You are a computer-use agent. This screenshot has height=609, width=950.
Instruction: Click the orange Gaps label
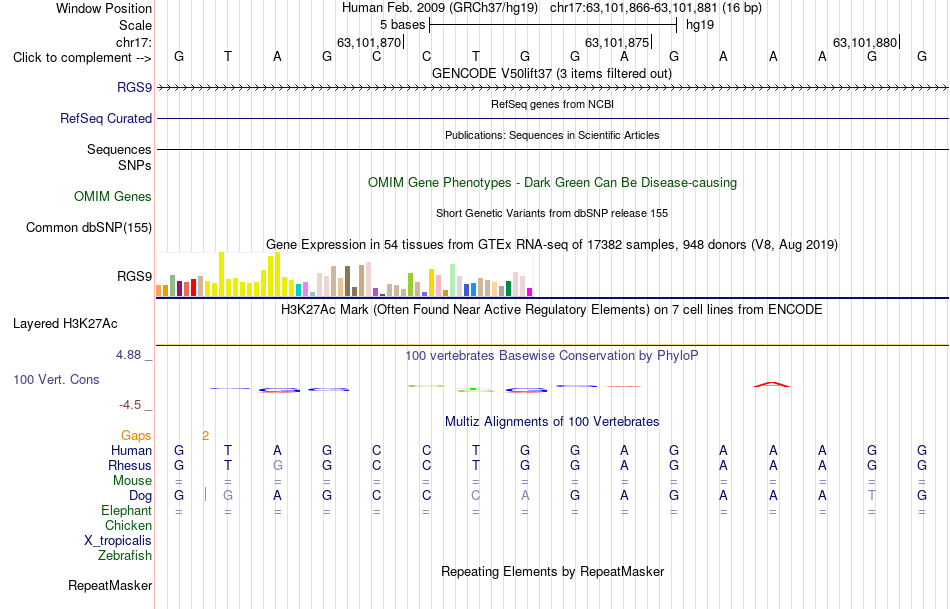[136, 435]
